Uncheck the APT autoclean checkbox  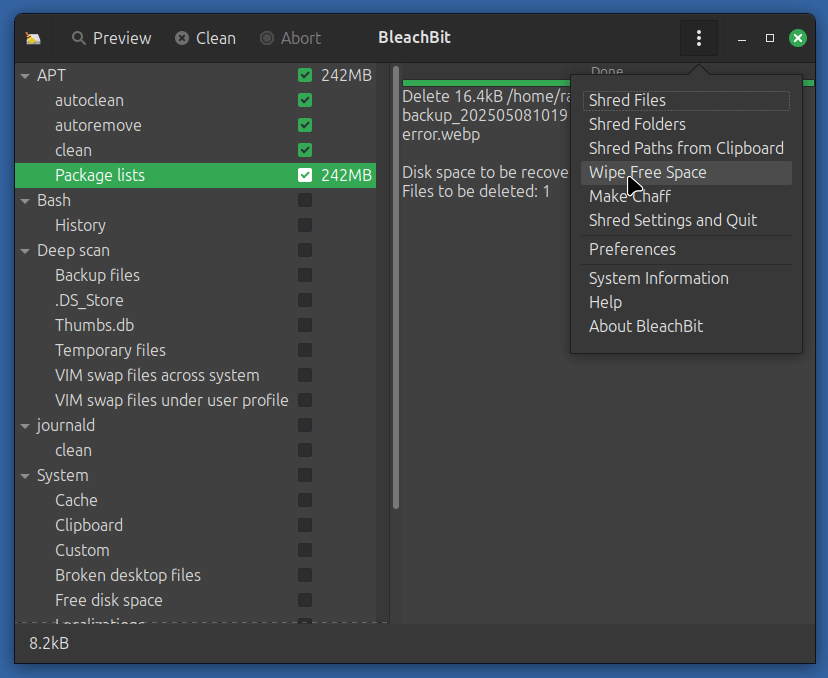point(305,100)
